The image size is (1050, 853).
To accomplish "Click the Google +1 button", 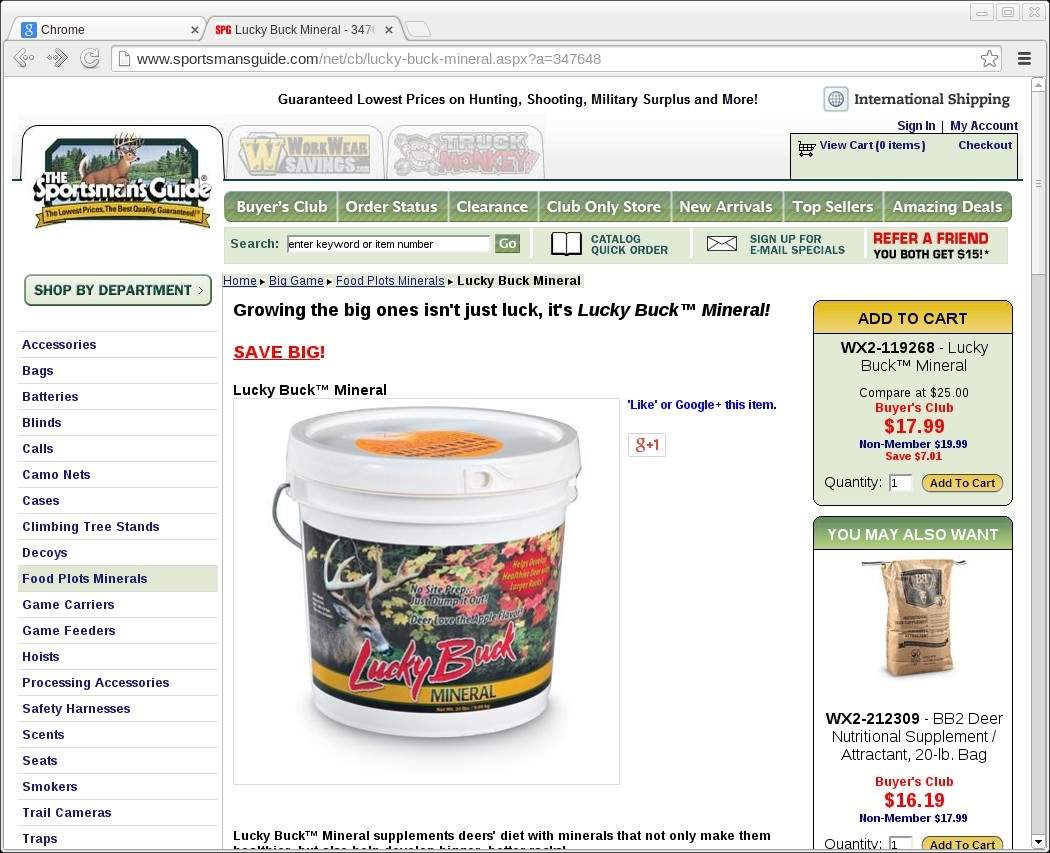I will click(x=647, y=445).
